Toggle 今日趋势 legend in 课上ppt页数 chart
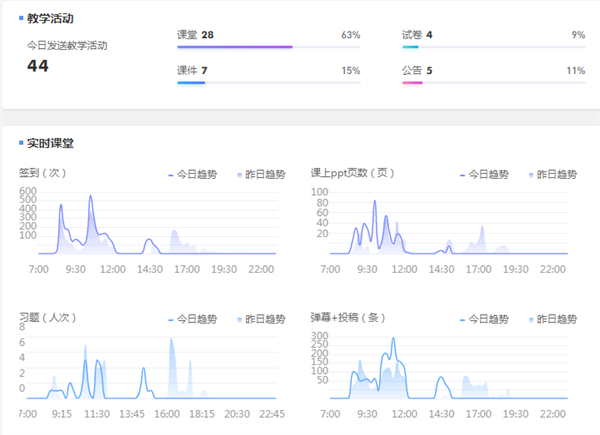Screen dimensions: 600x435 click(x=484, y=174)
